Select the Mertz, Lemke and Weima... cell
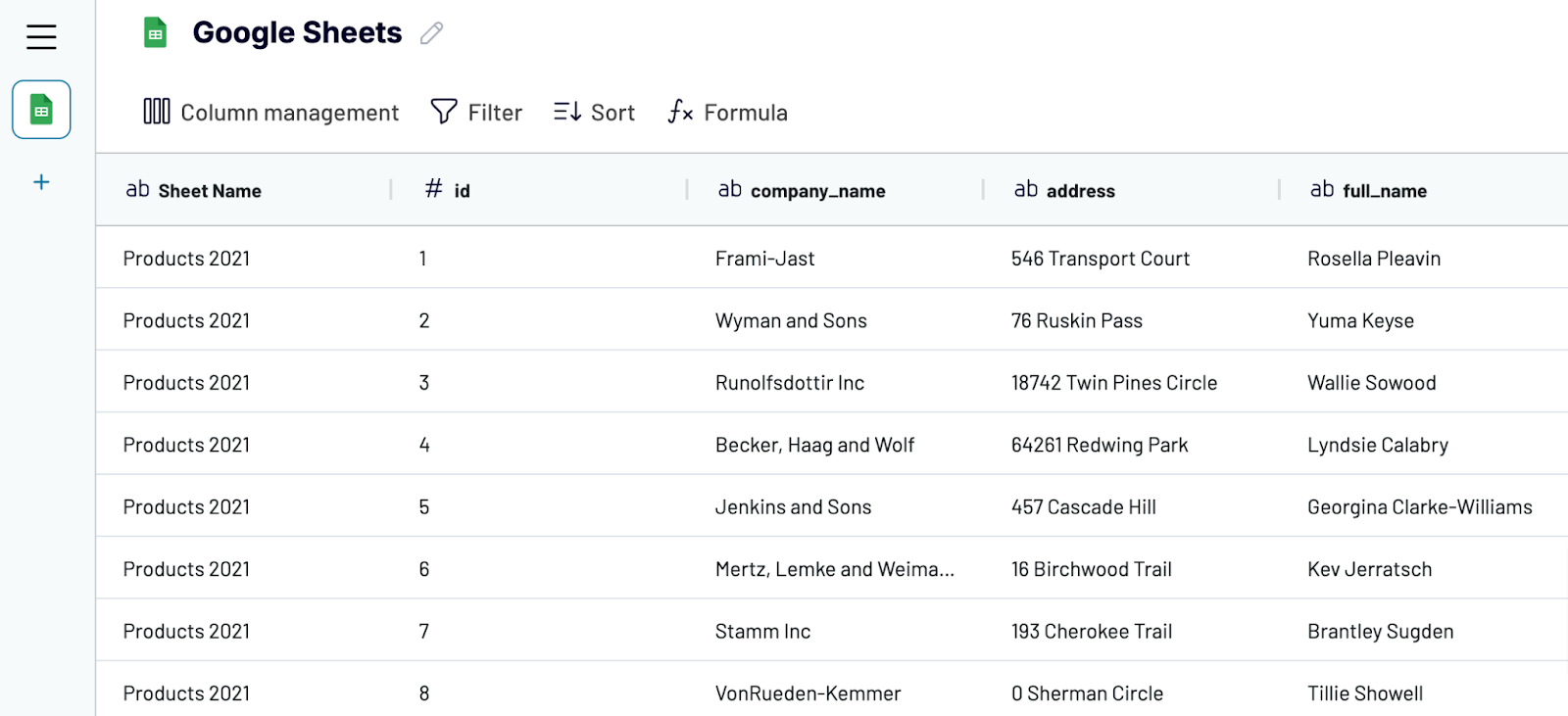Image resolution: width=1568 pixels, height=716 pixels. pyautogui.click(x=834, y=569)
